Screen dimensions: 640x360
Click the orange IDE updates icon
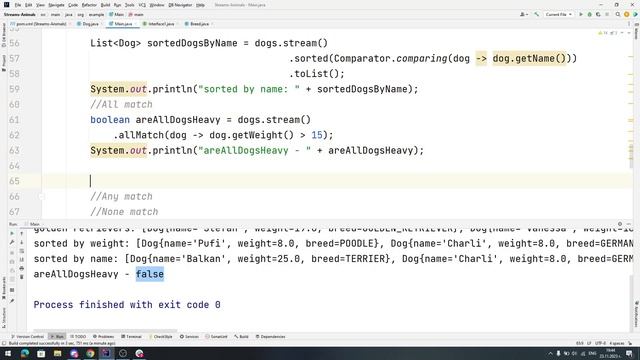[x=627, y=14]
